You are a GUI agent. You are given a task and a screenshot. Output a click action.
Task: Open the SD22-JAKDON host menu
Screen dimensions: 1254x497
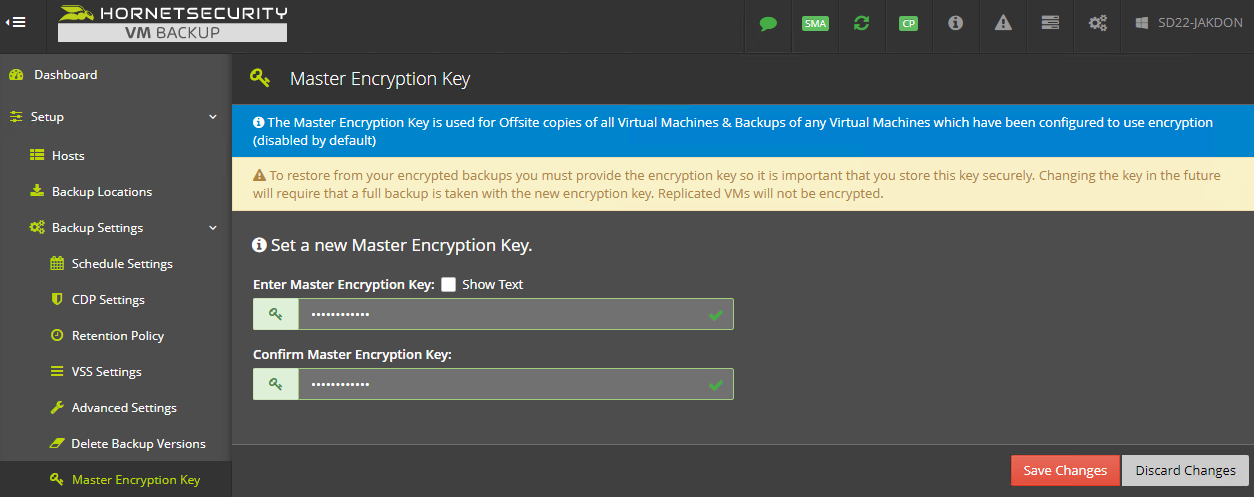1186,22
